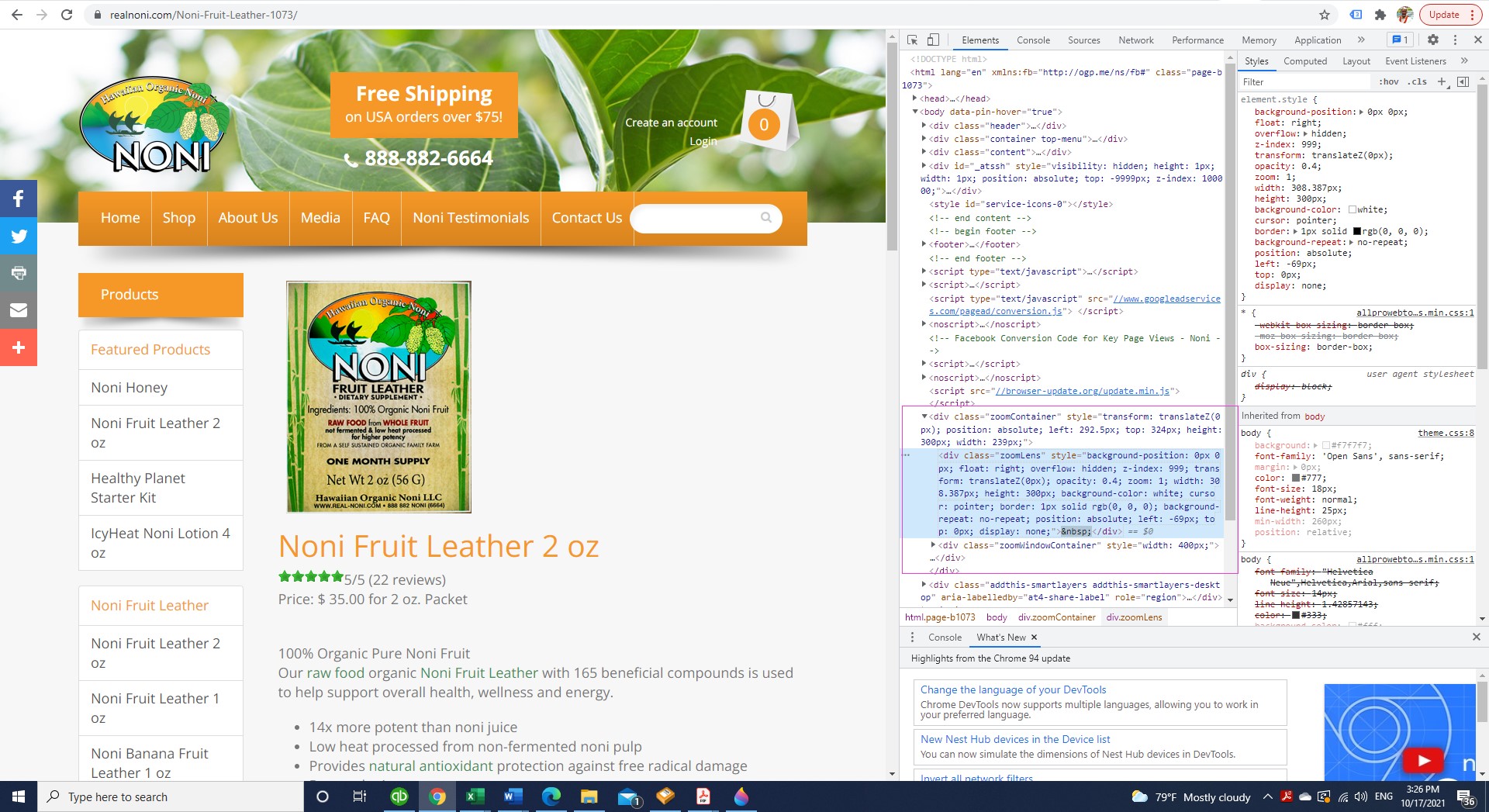
Task: Open the DevTools customize three-dot menu
Action: (1455, 40)
